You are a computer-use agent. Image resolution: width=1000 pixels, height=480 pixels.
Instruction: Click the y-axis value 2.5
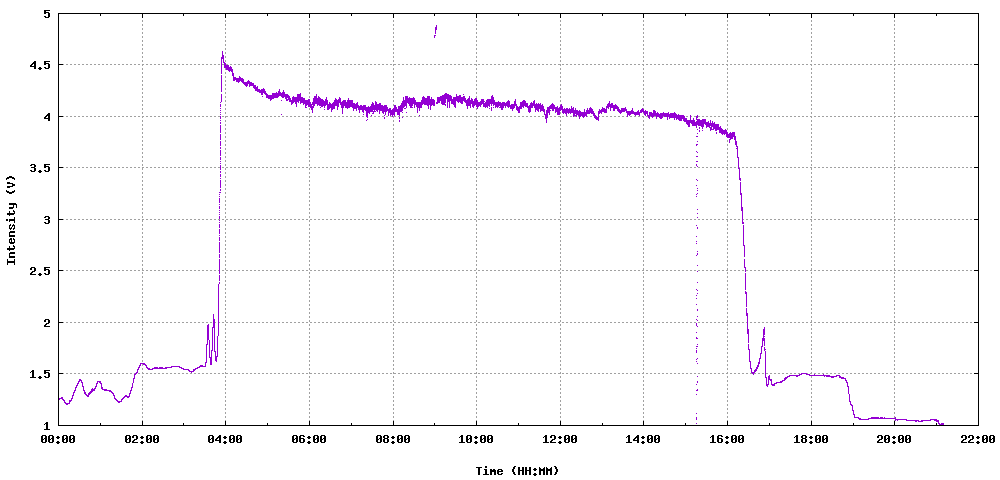pyautogui.click(x=39, y=272)
